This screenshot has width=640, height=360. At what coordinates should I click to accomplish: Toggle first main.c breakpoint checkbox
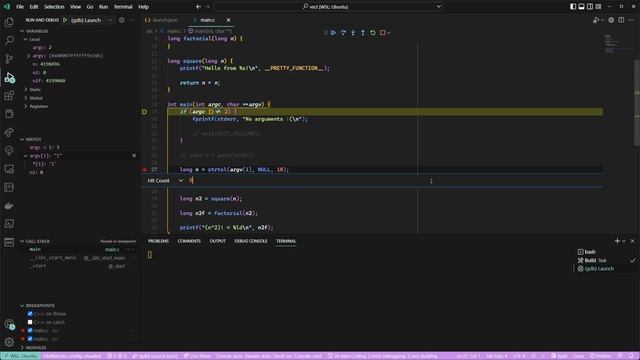(30, 331)
